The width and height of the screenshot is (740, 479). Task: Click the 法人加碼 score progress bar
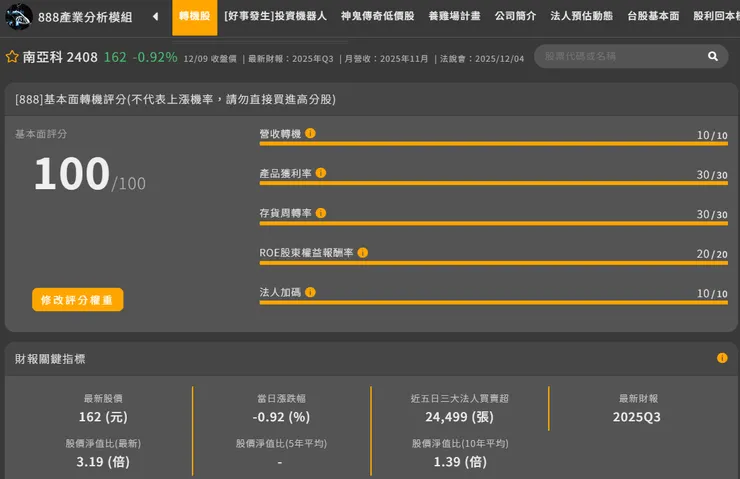pos(494,303)
